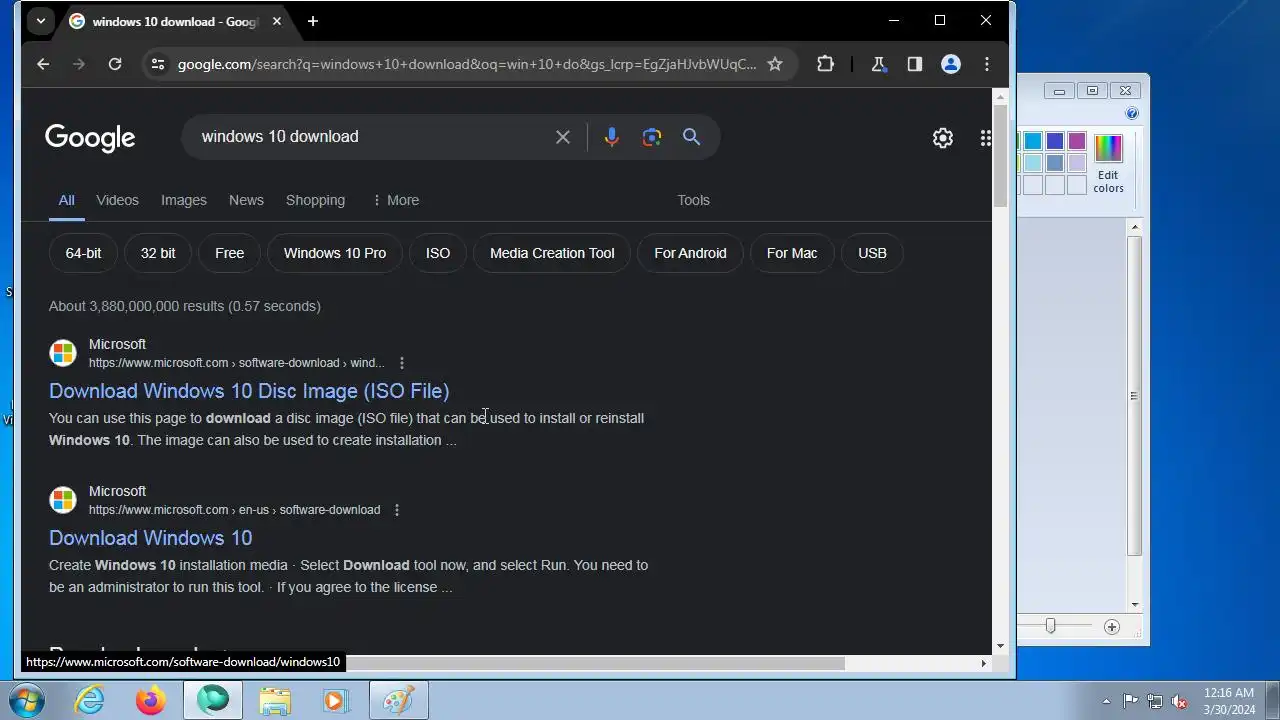The height and width of the screenshot is (720, 1280).
Task: Pick the indigo color swatch in Paint
Action: pos(1055,142)
